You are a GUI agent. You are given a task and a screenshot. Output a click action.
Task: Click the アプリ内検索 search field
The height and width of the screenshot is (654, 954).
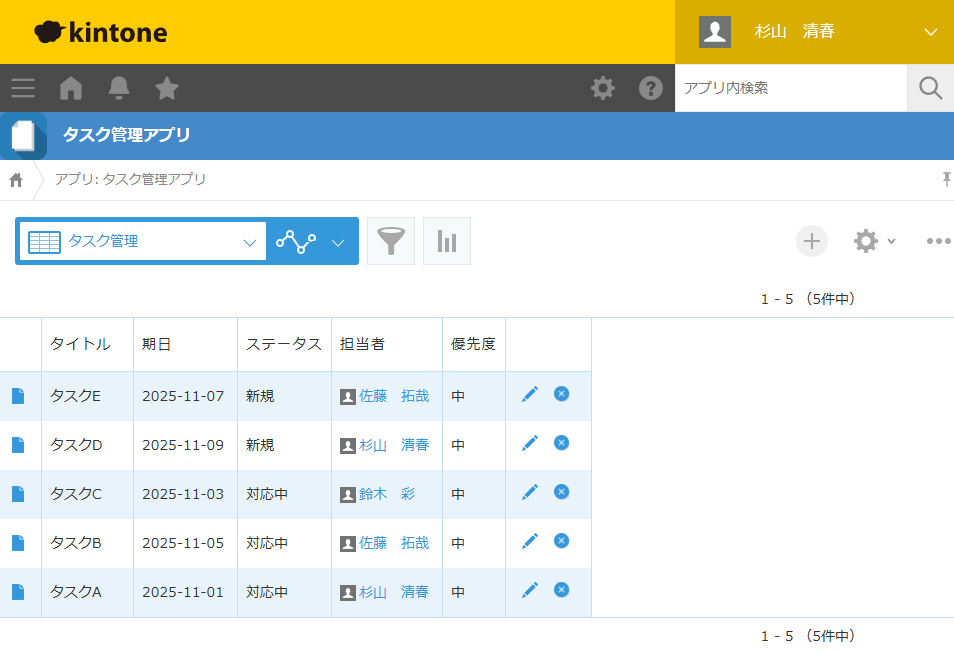coord(790,88)
